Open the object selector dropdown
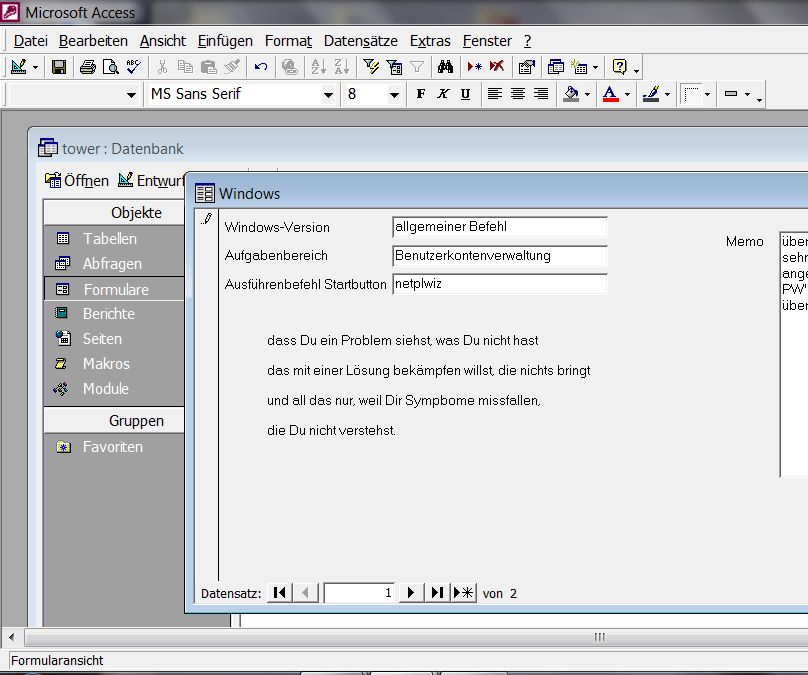Viewport: 808px width, 675px height. pos(131,95)
